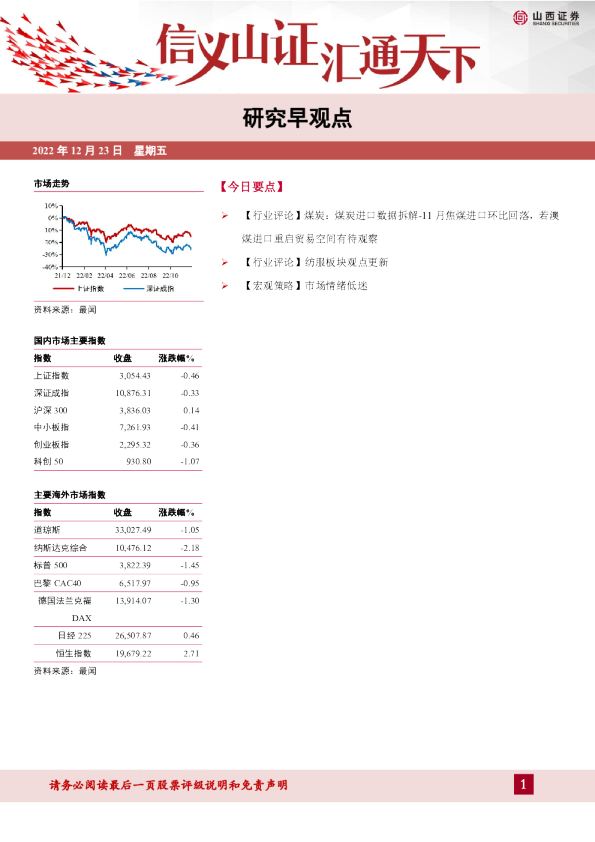Click the 研究早观点 title banner
595x842 pixels.
(x=298, y=118)
